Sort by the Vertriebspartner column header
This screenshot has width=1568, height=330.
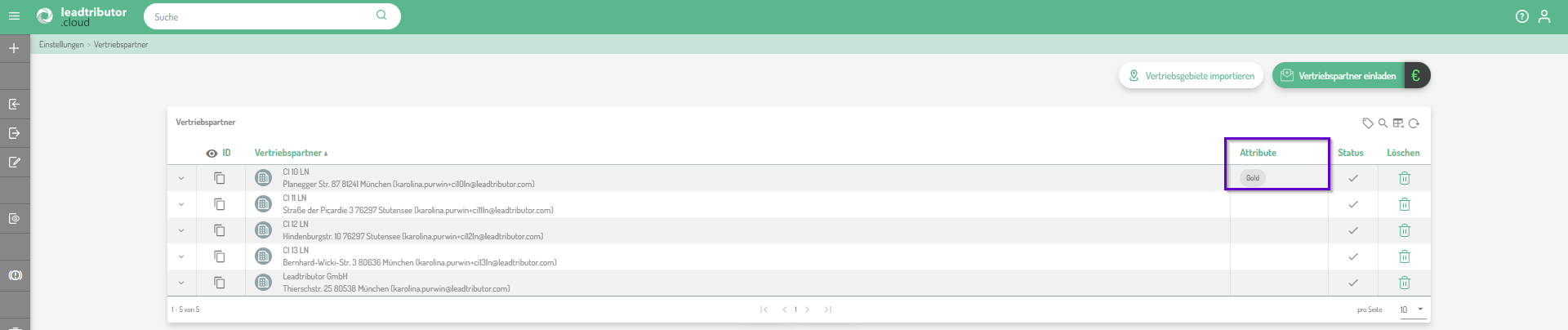(288, 153)
